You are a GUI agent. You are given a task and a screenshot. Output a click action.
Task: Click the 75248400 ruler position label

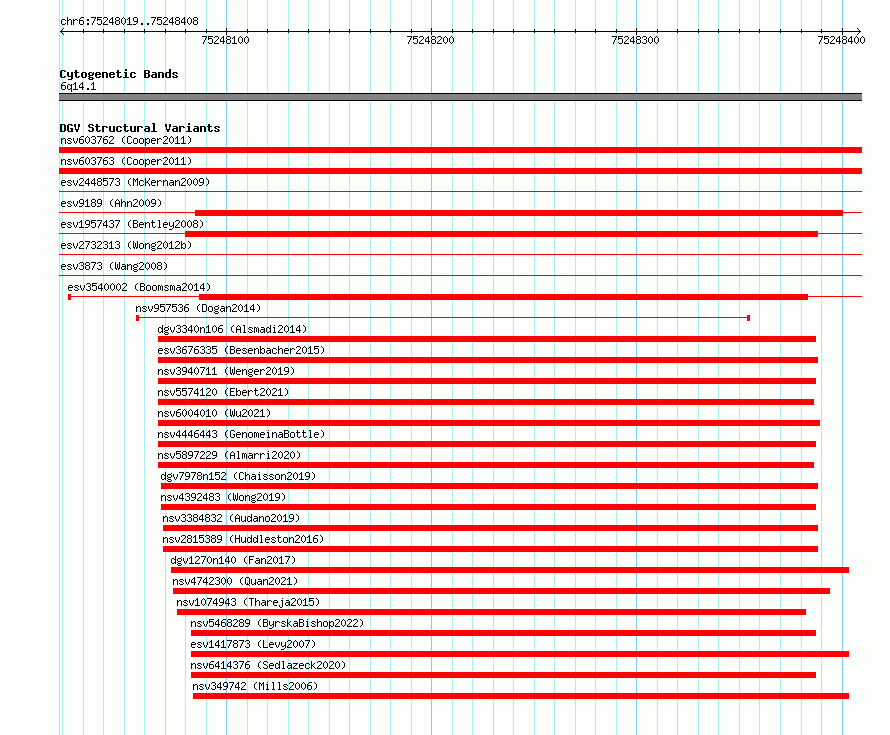coord(841,40)
